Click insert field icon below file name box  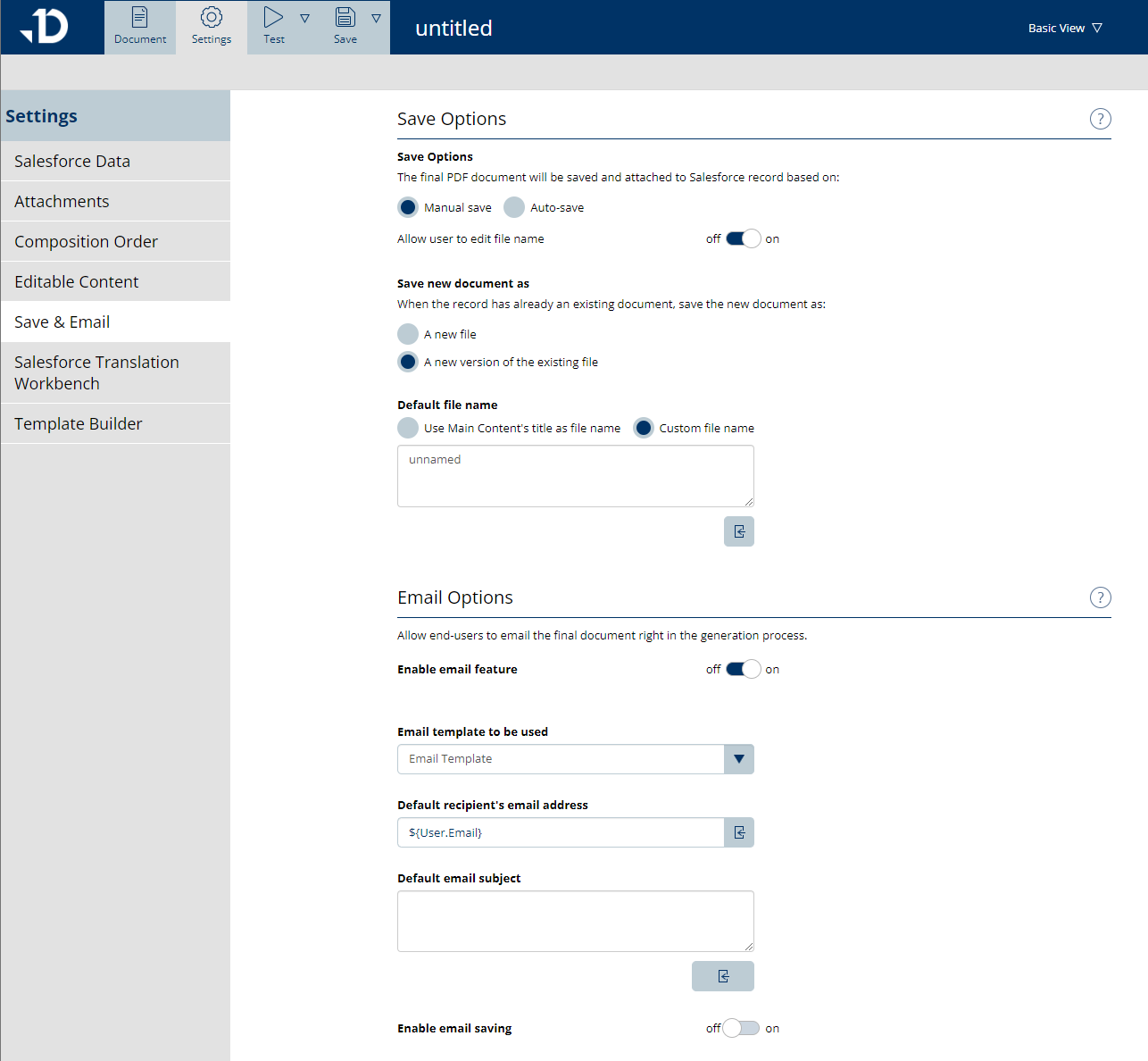738,531
